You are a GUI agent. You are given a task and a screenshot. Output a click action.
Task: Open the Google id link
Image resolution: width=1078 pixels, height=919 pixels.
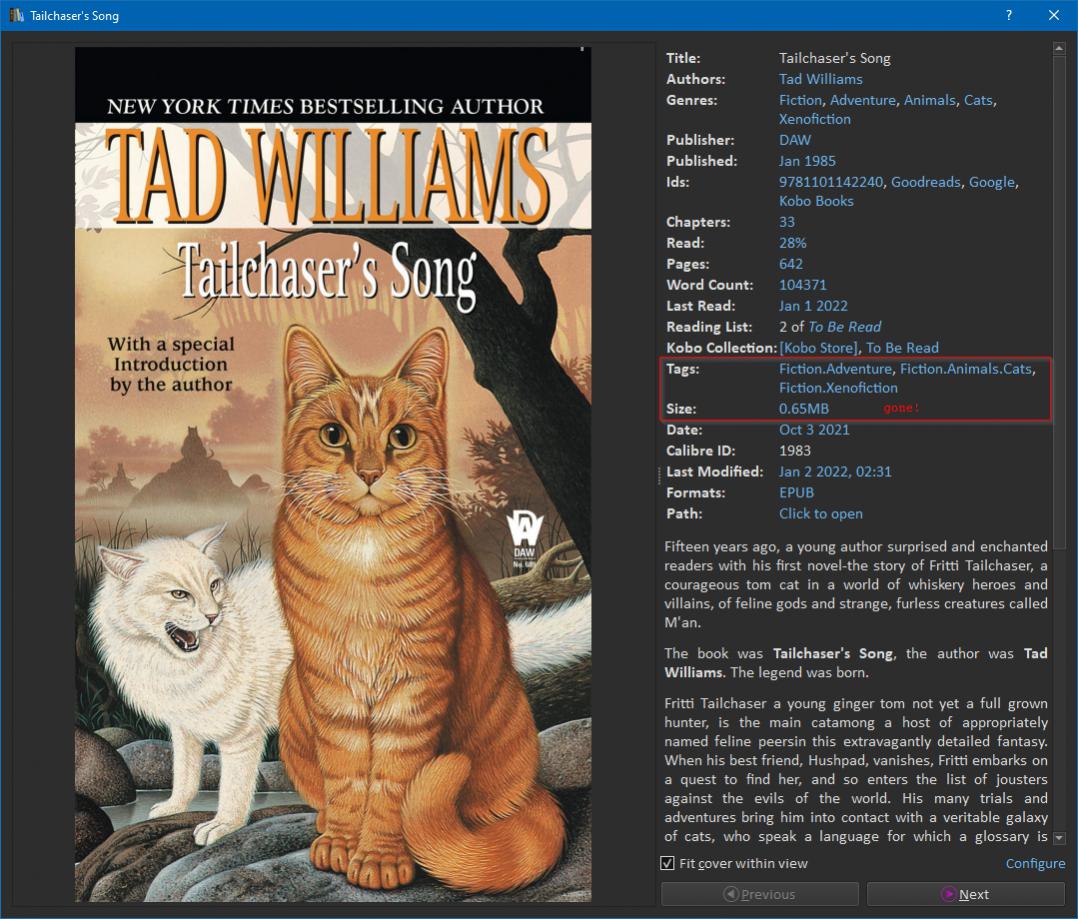coord(991,182)
